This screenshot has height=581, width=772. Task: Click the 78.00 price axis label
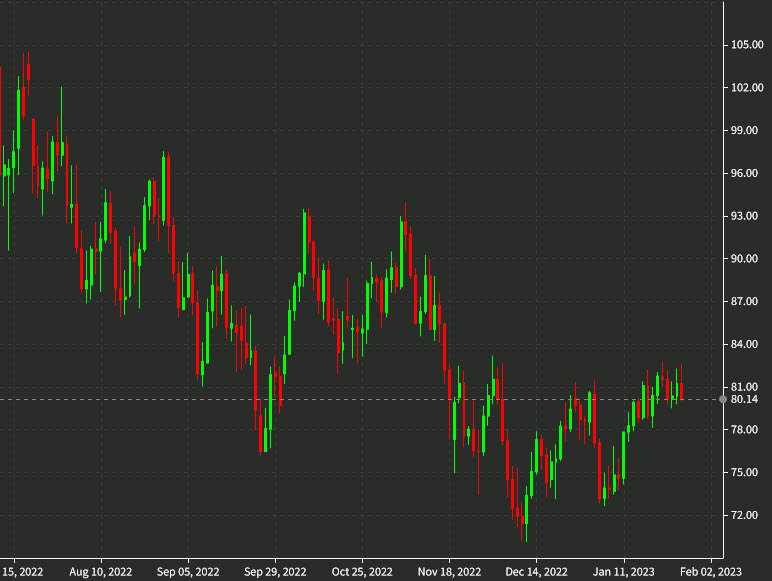coord(744,430)
